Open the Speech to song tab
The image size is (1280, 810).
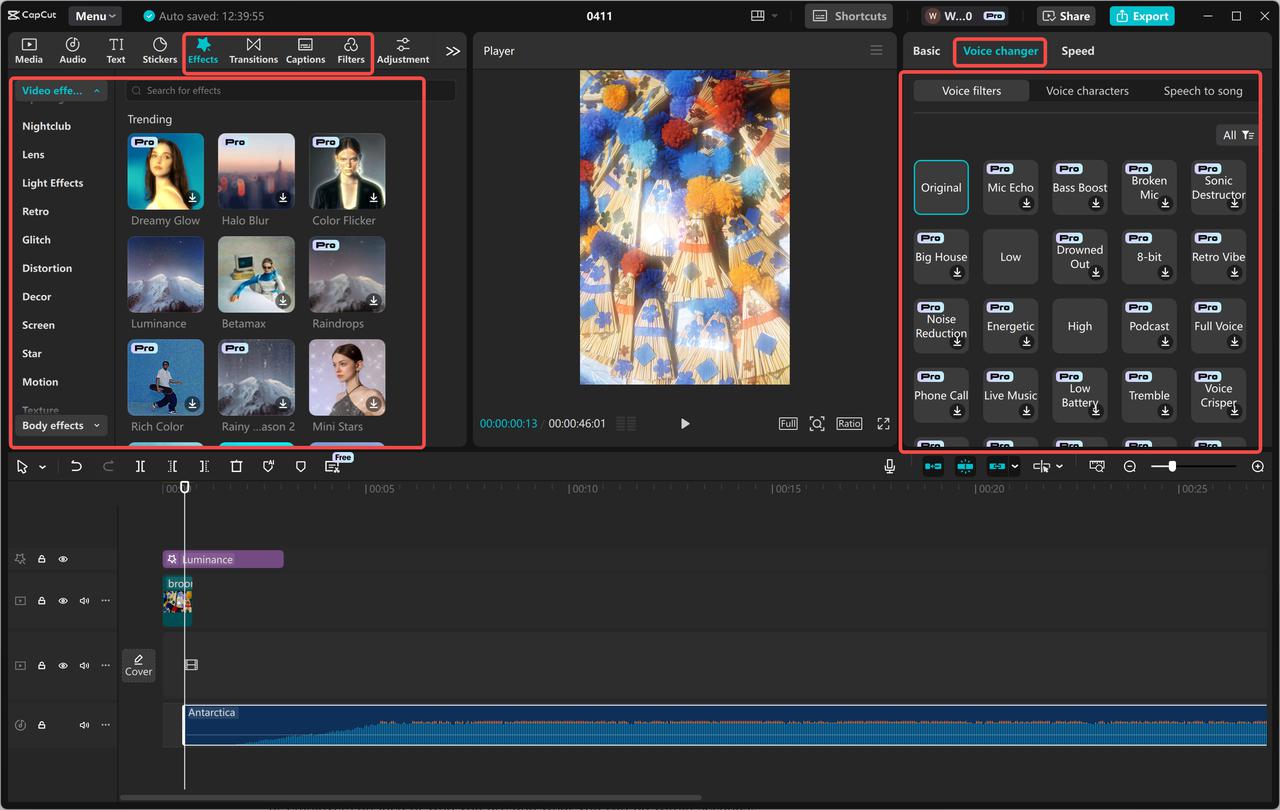pos(1202,90)
